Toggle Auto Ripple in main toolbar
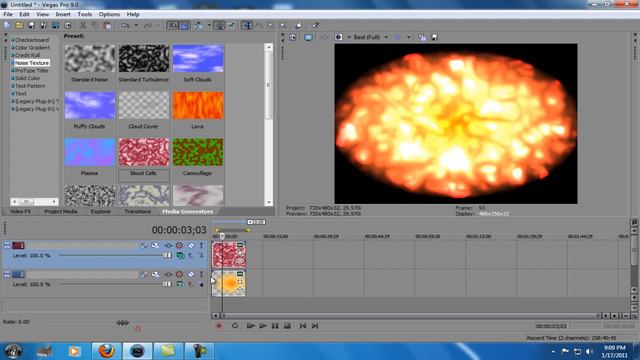Screen dimensions: 640x360 (199, 25)
